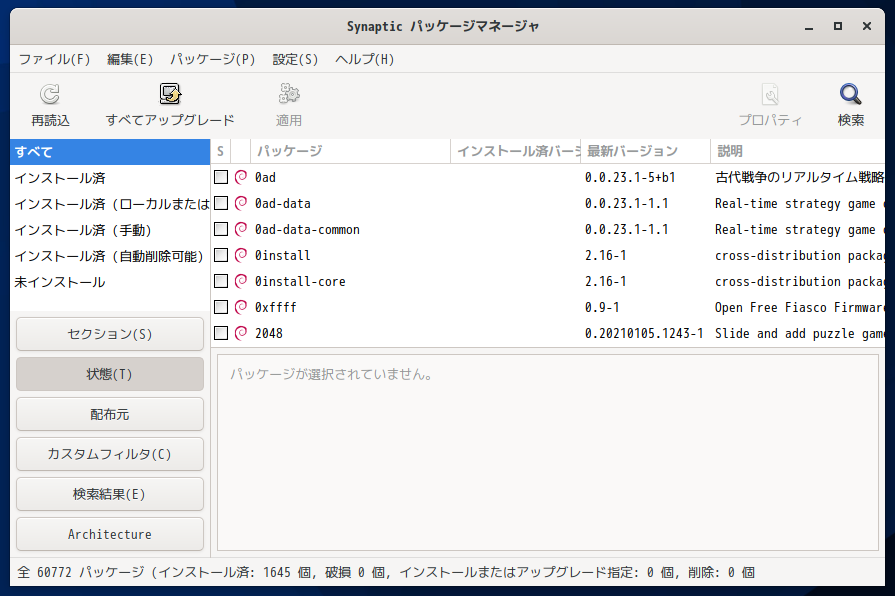The image size is (895, 596).
Task: Click the すべてアップグレード toolbar icon
Action: [x=170, y=94]
